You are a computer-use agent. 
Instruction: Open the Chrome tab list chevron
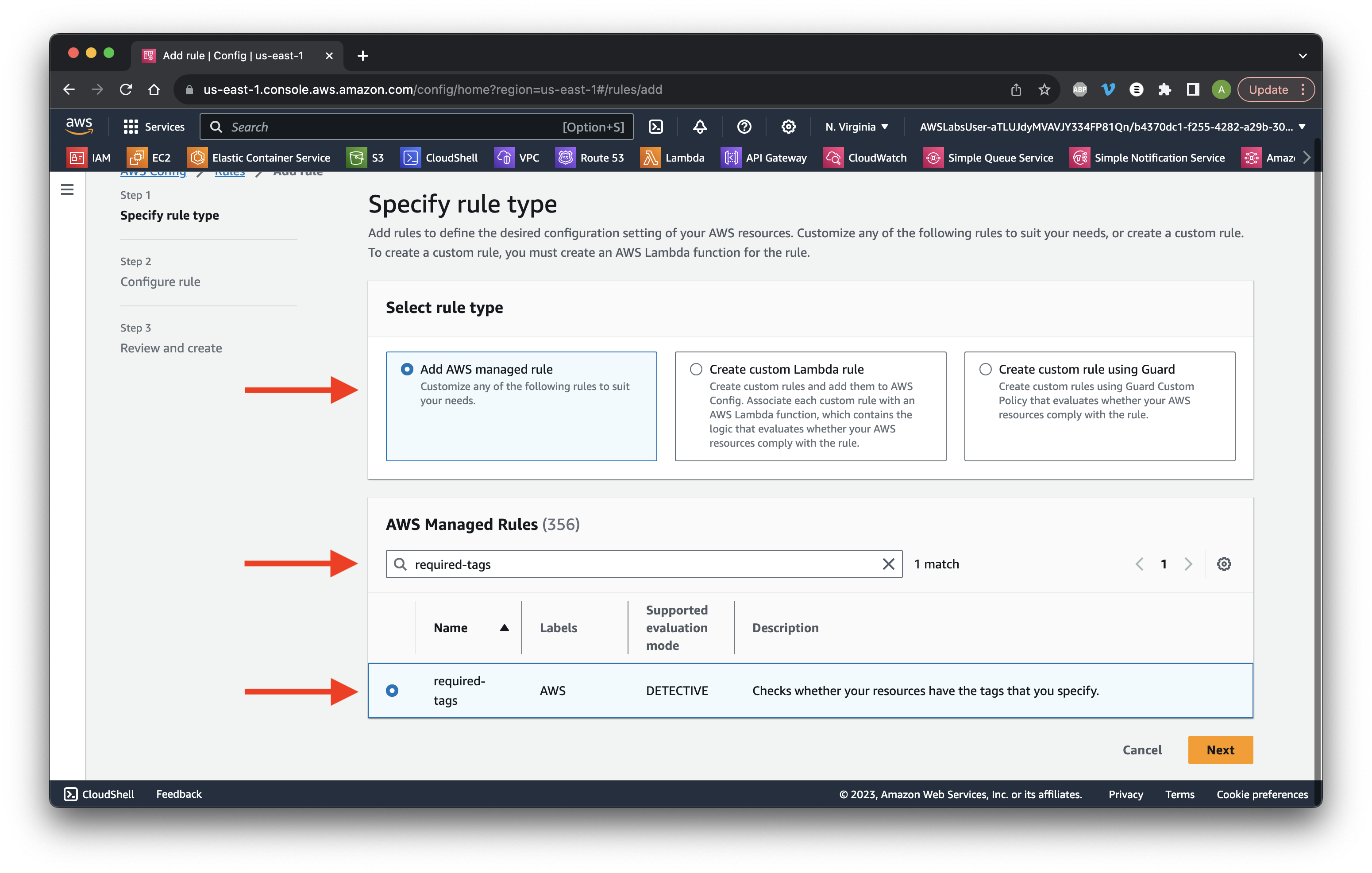[1303, 55]
